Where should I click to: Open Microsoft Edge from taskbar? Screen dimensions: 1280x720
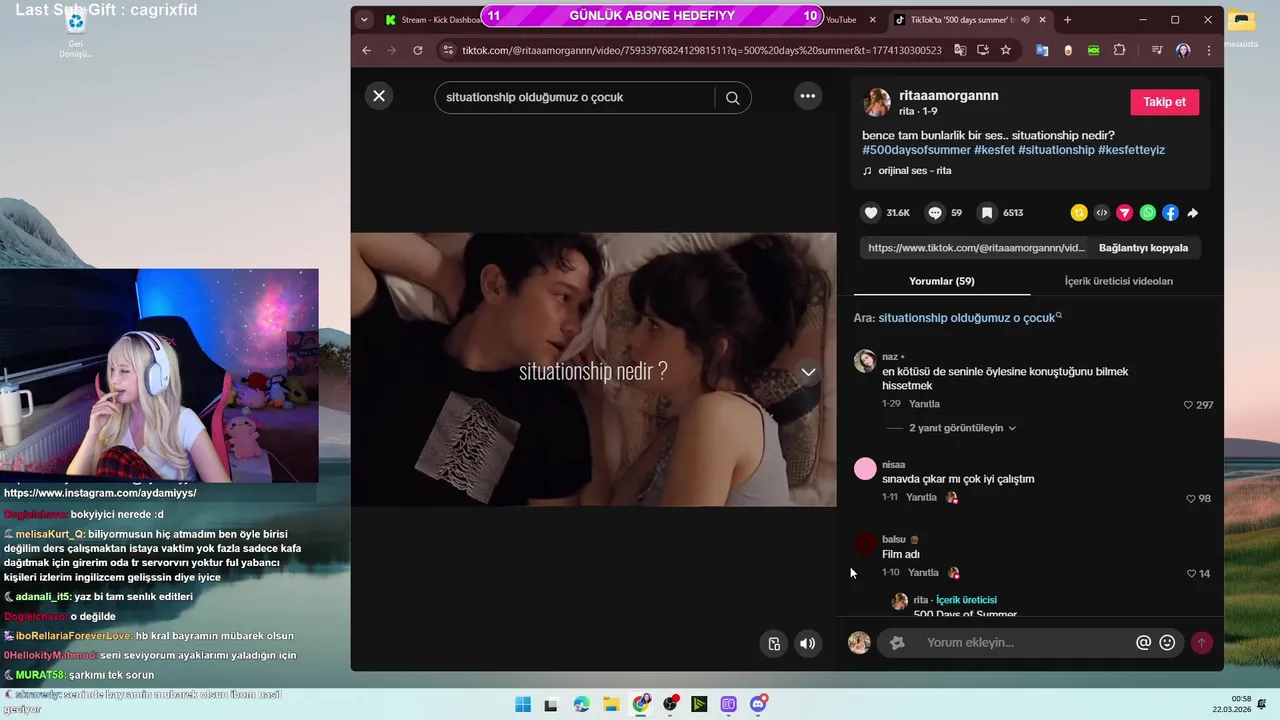[582, 704]
